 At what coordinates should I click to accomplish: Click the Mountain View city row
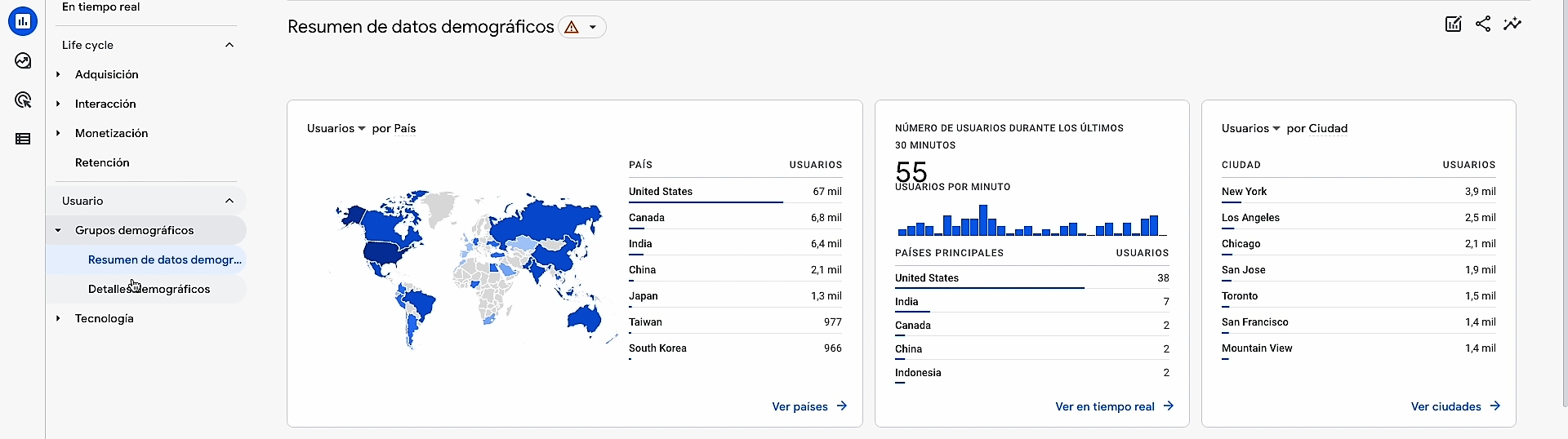[1358, 348]
